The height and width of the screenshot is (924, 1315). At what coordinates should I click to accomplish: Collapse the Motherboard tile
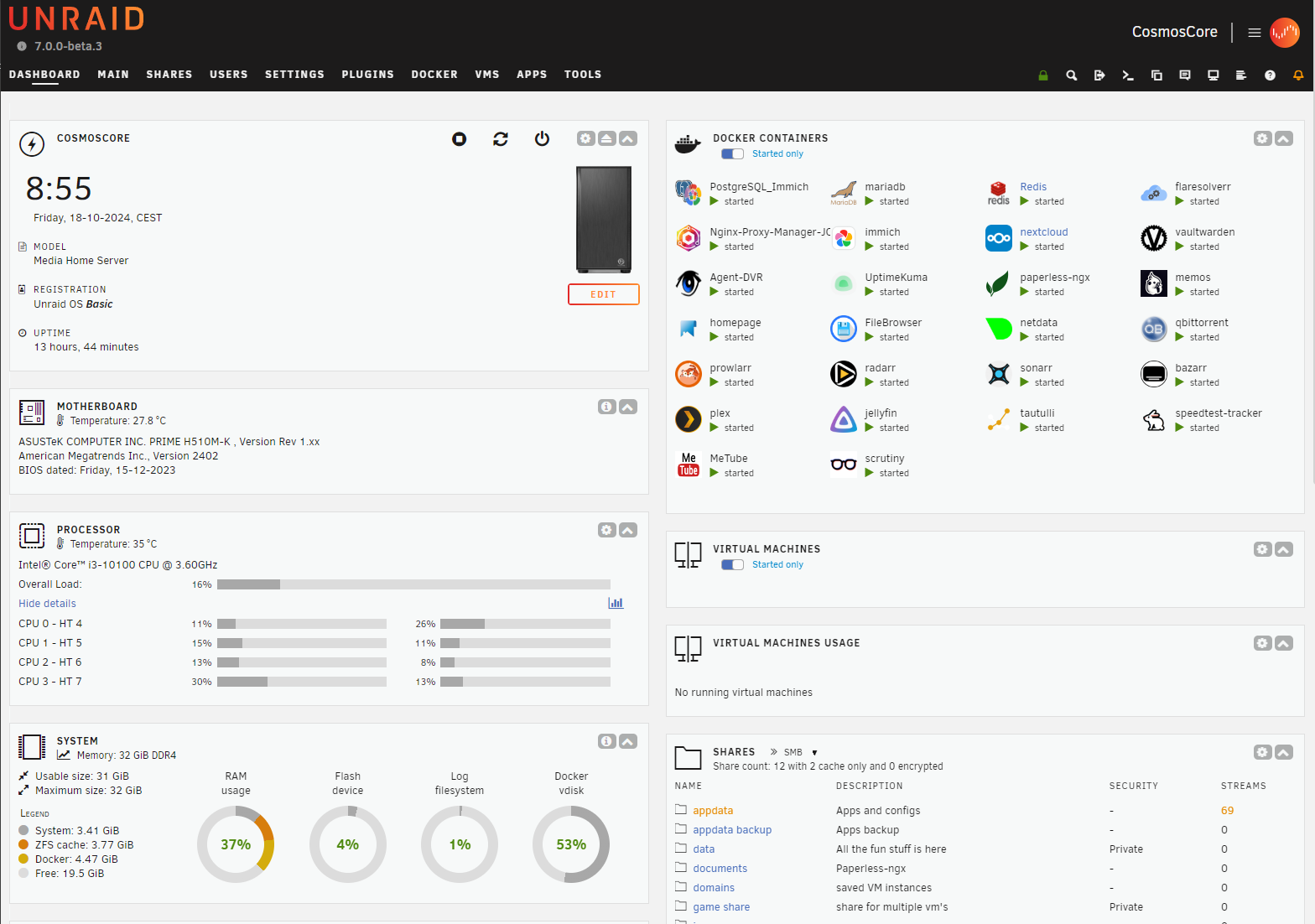(x=628, y=407)
